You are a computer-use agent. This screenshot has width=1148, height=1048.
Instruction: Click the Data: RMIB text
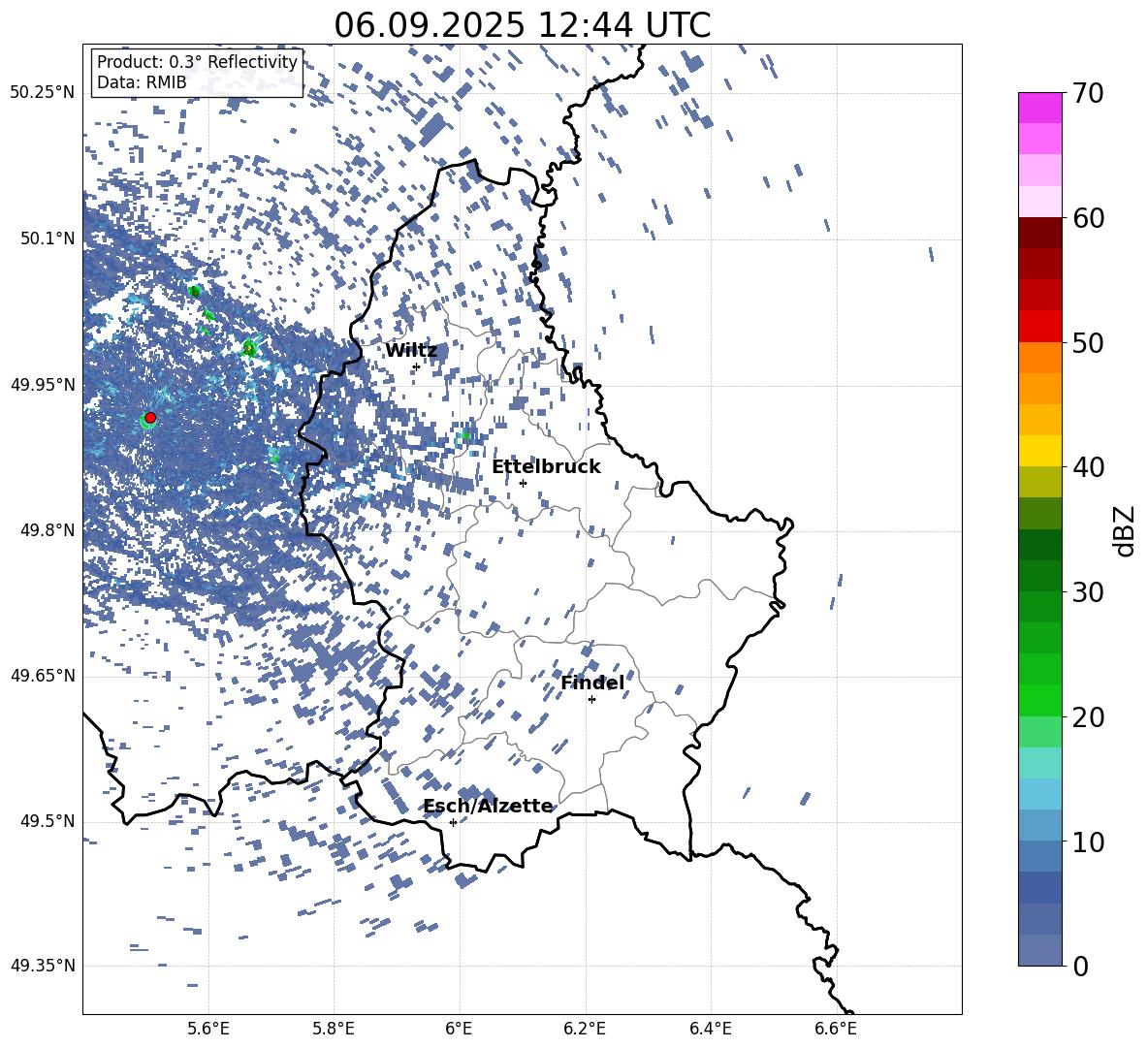[x=142, y=82]
